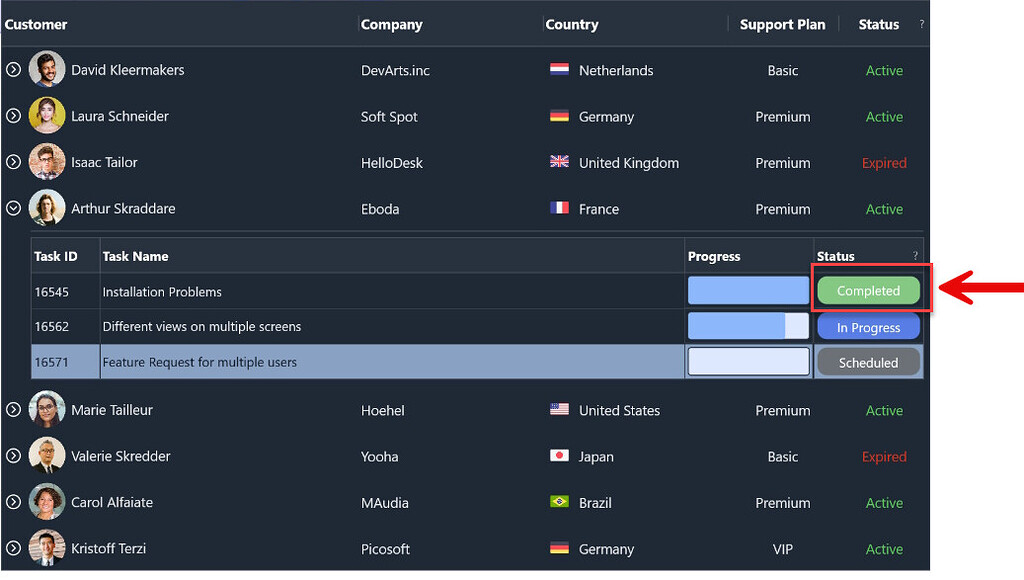Click the In Progress status button

click(x=868, y=327)
